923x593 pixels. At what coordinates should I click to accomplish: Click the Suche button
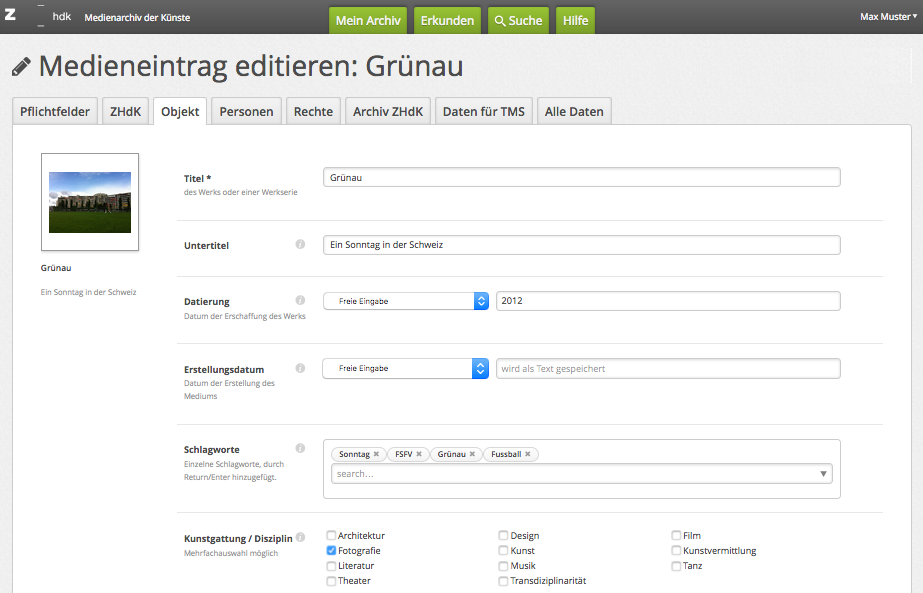coord(518,20)
